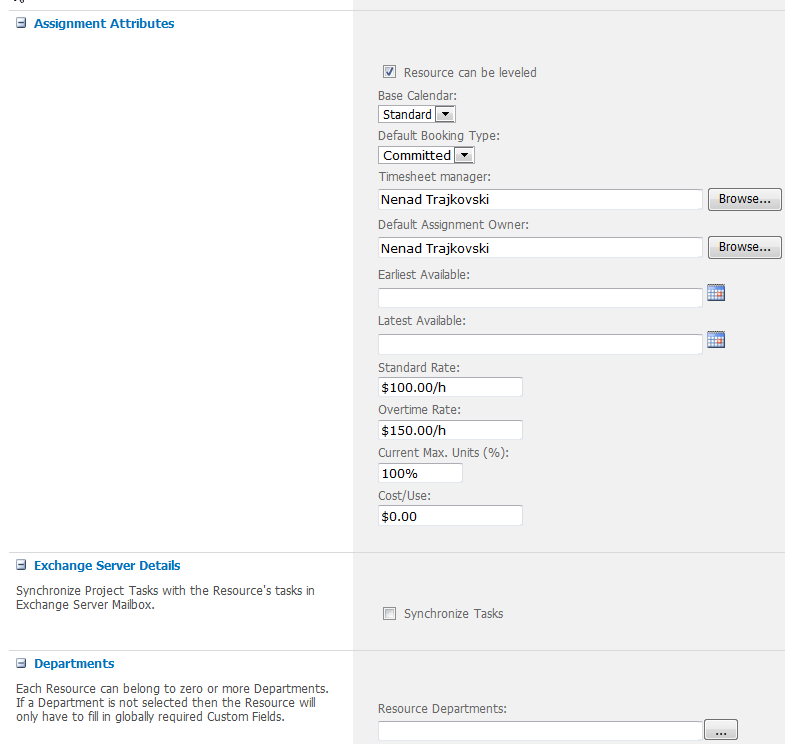Click the Resource Departments ellipsis button
The width and height of the screenshot is (785, 744).
coord(721,732)
